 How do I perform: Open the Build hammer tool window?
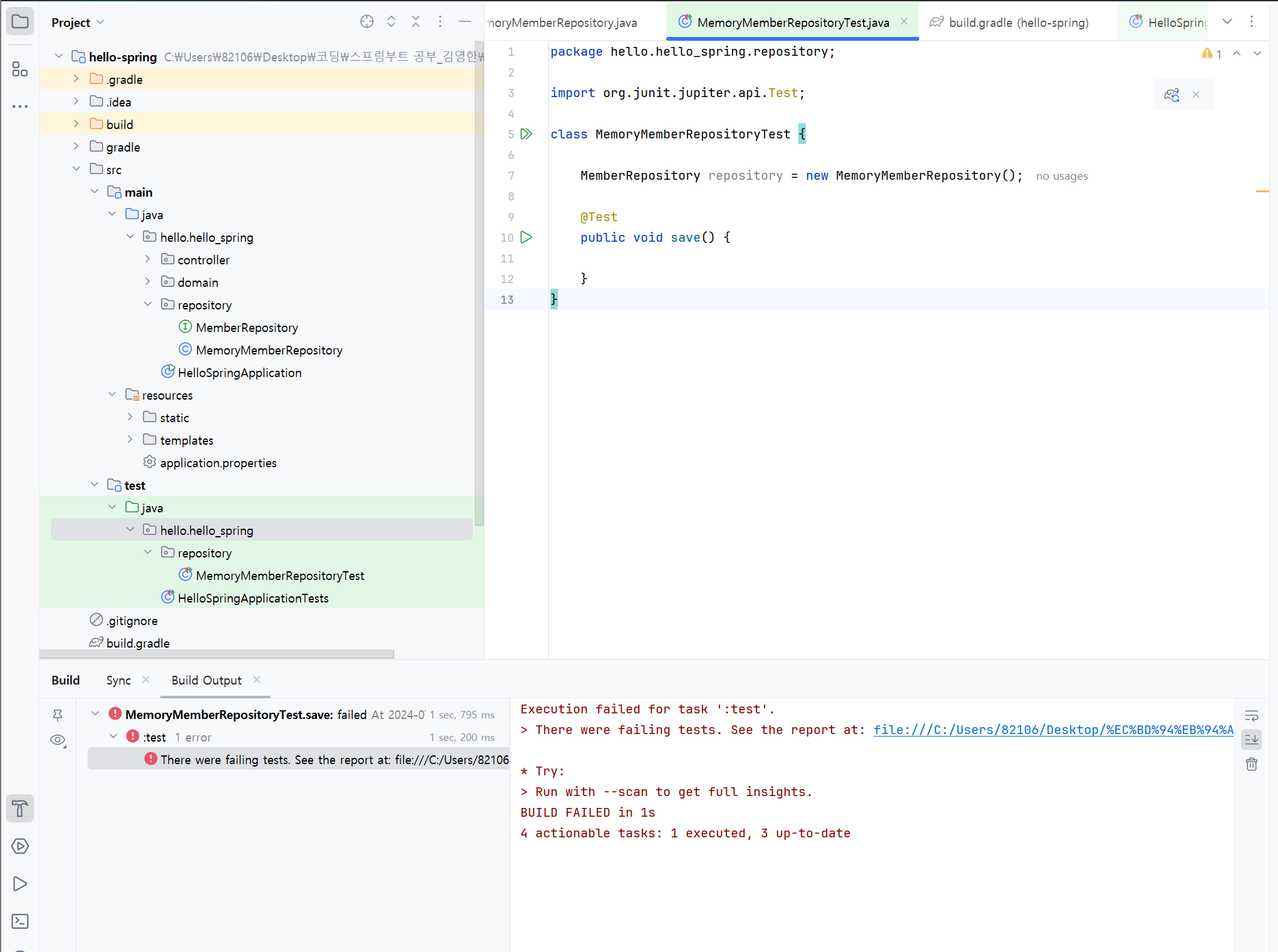(20, 809)
